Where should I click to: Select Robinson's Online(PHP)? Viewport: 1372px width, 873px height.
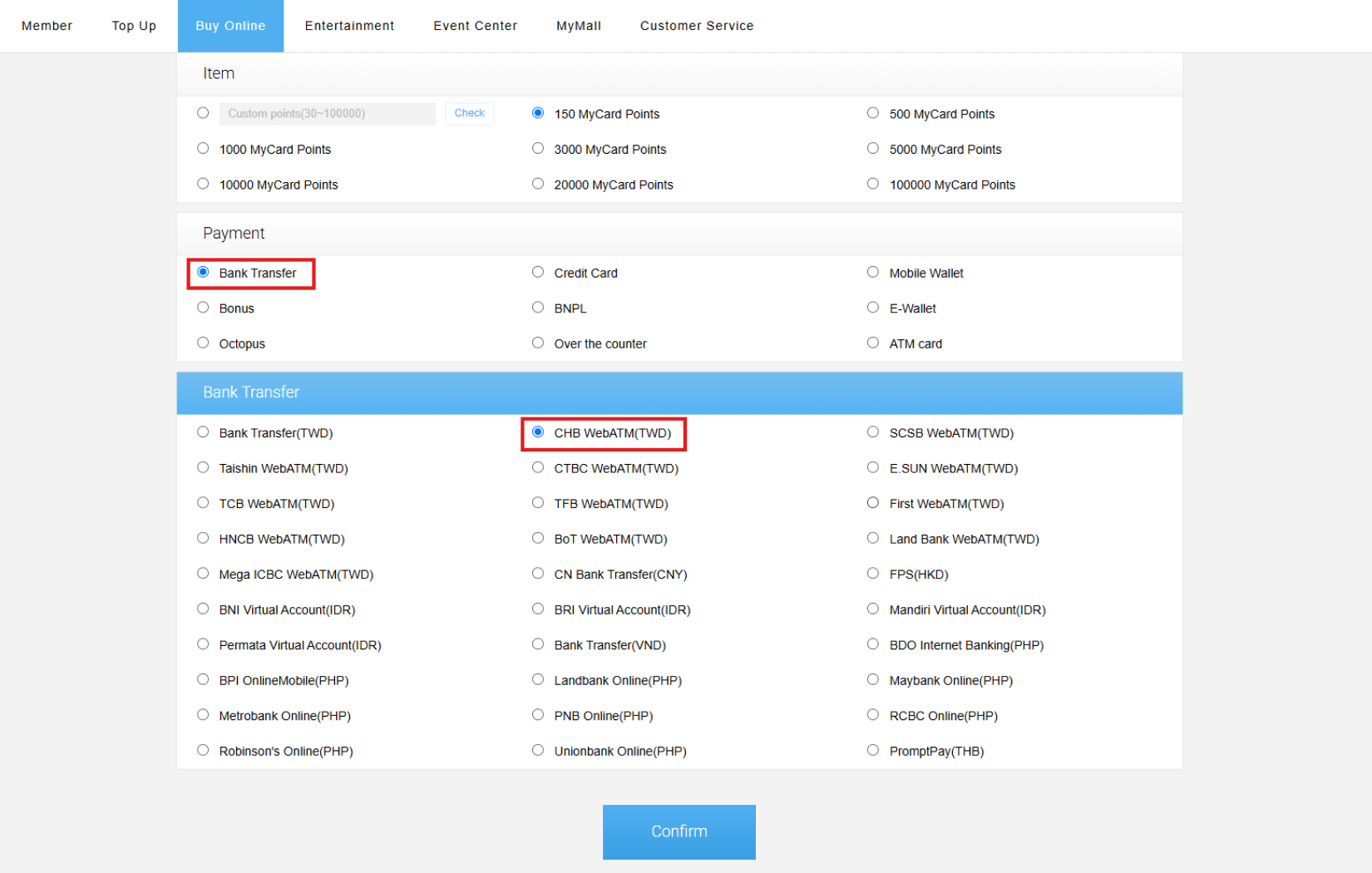(203, 751)
